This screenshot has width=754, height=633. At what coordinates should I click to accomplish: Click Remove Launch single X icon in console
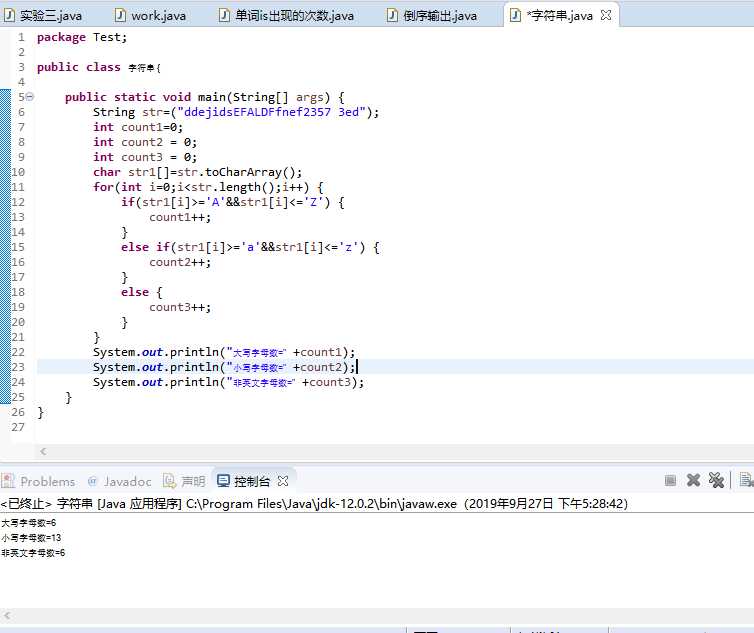pyautogui.click(x=693, y=480)
